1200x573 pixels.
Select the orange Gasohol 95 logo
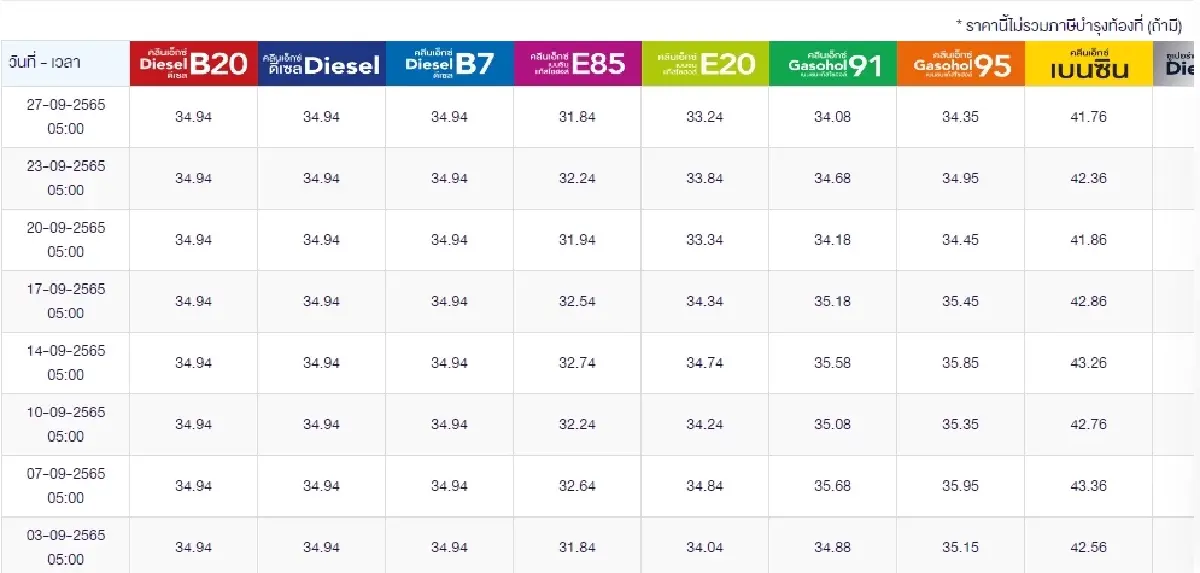point(961,64)
